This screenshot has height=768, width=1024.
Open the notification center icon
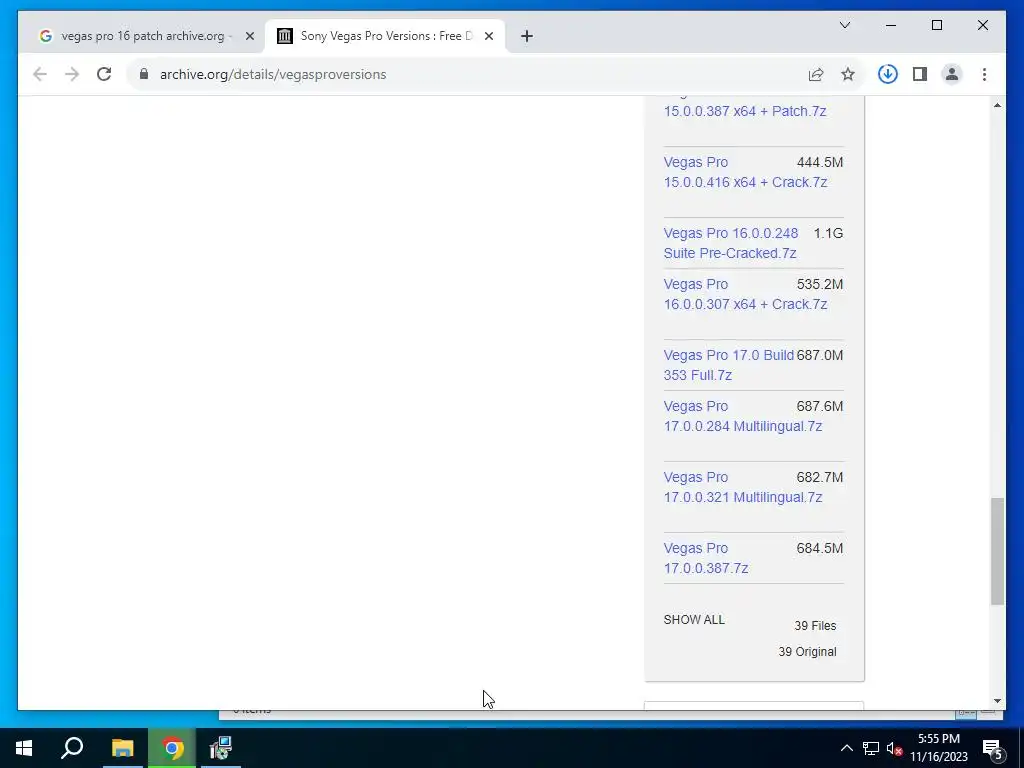pos(993,748)
